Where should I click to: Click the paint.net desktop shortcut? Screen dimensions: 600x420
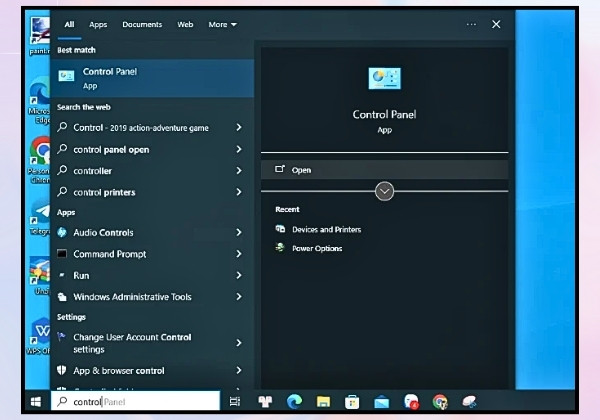click(x=40, y=36)
